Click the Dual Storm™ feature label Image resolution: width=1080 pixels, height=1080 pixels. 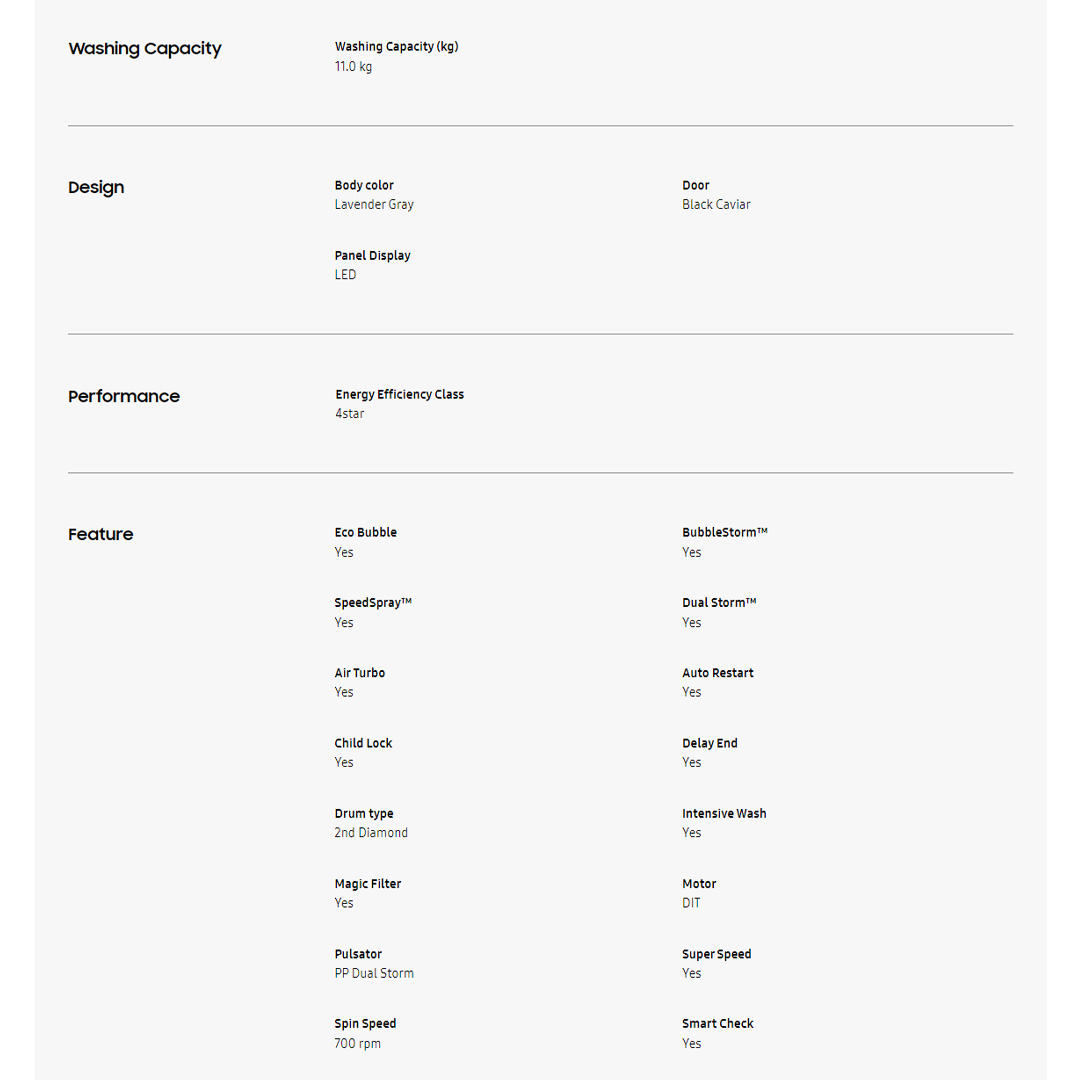(719, 602)
